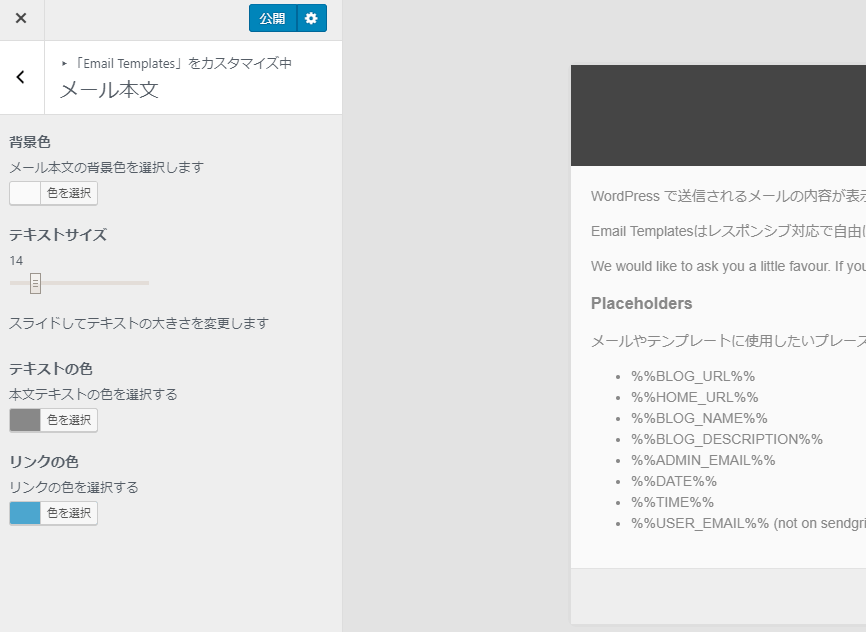
Task: Open 色を選択 button for リンクの色
Action: click(69, 513)
